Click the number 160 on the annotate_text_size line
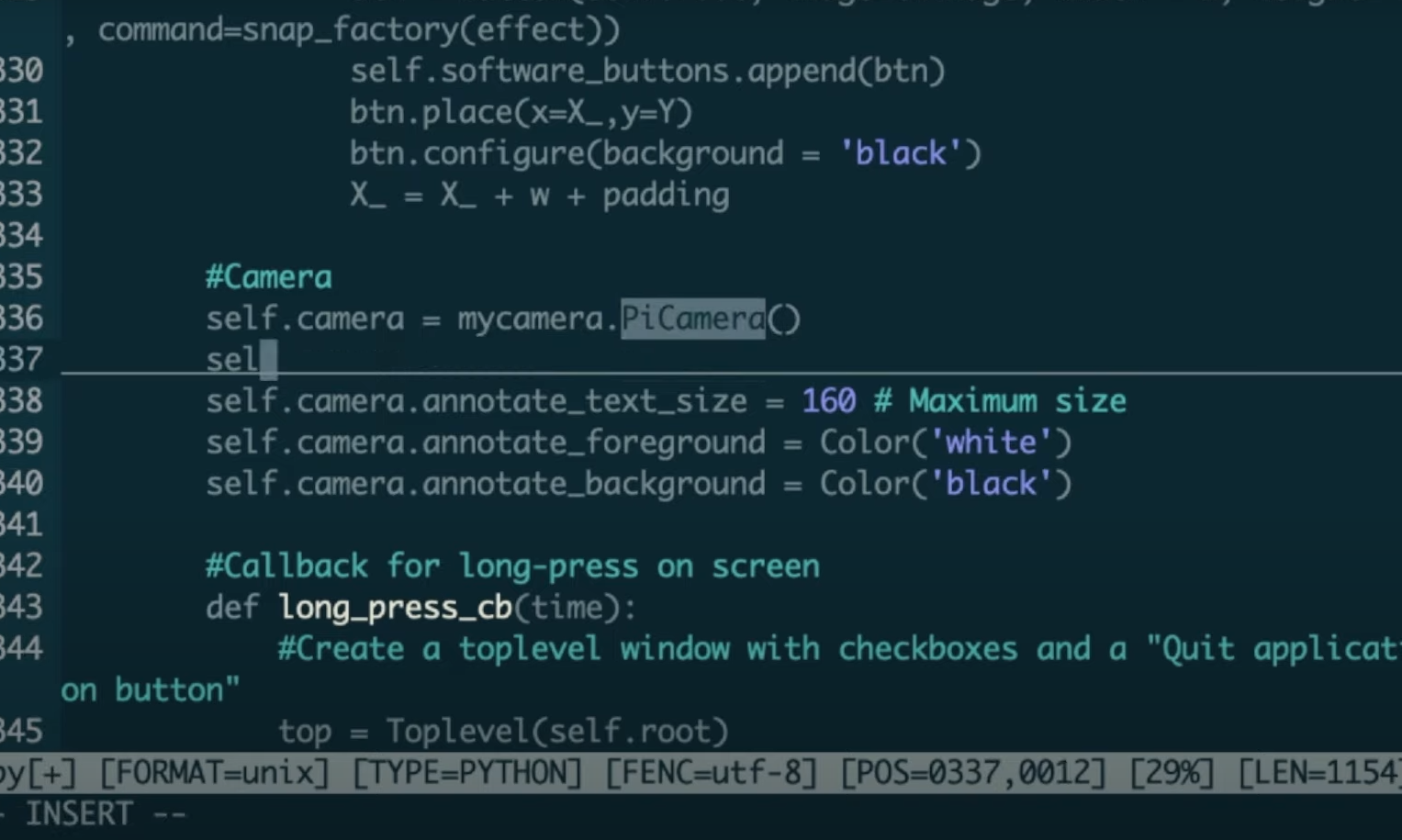The height and width of the screenshot is (840, 1402). pyautogui.click(x=828, y=401)
